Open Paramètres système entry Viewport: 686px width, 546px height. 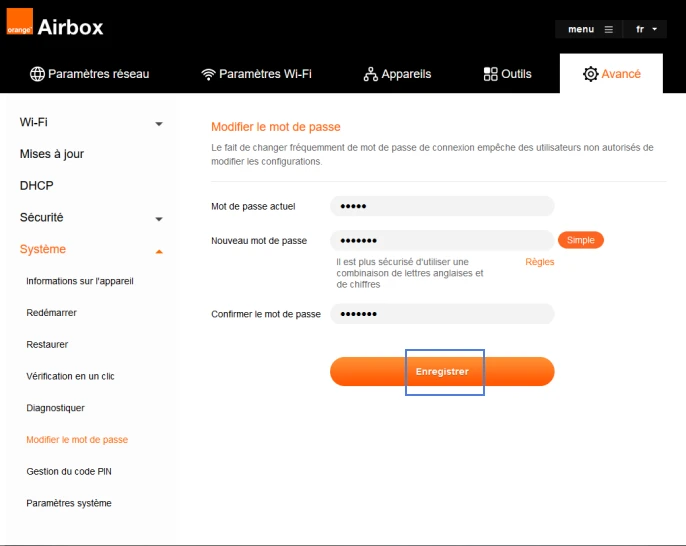pyautogui.click(x=69, y=503)
